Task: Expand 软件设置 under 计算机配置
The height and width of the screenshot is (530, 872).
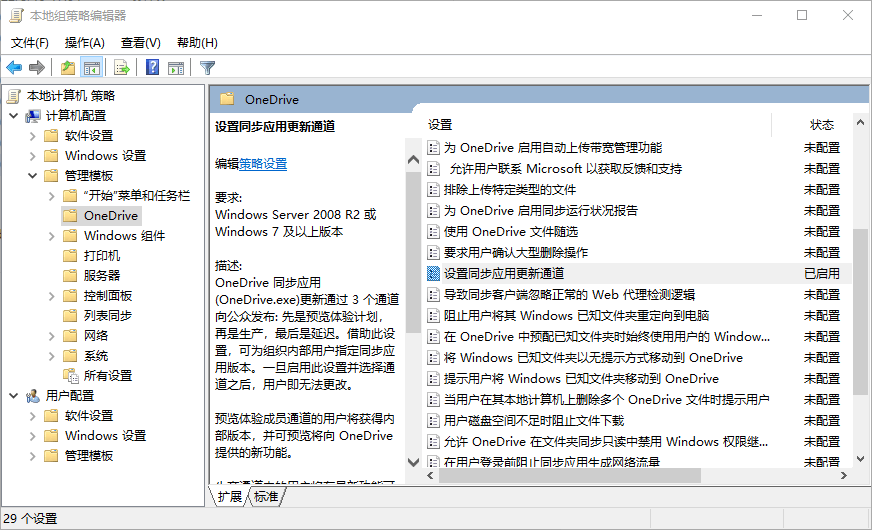Action: coord(32,136)
